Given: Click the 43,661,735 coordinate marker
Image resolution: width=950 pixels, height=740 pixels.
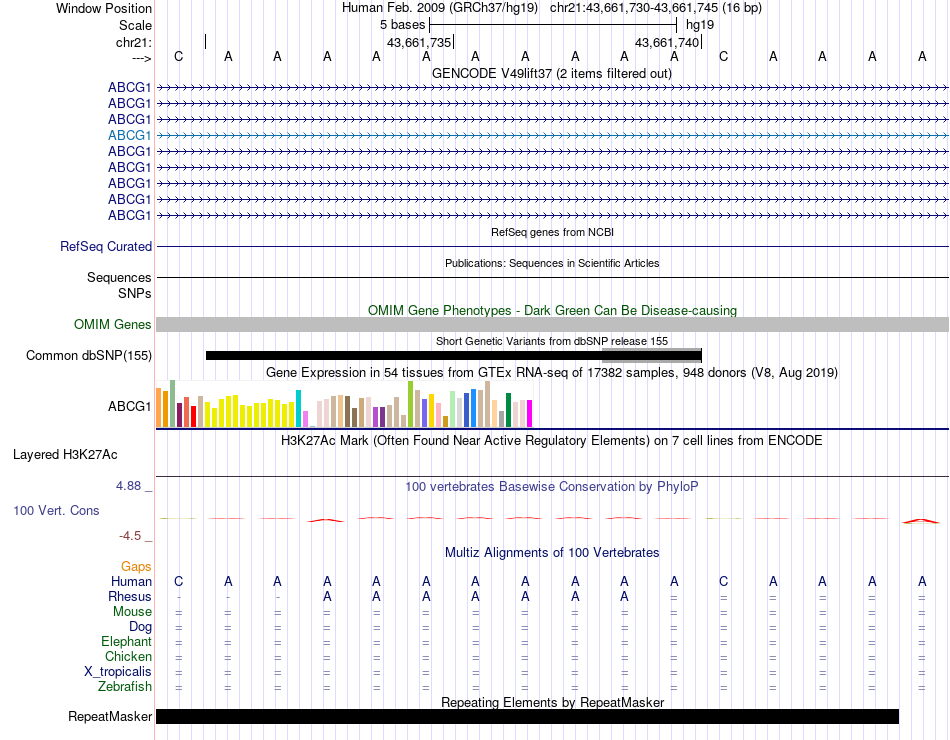Looking at the screenshot, I should [x=419, y=42].
